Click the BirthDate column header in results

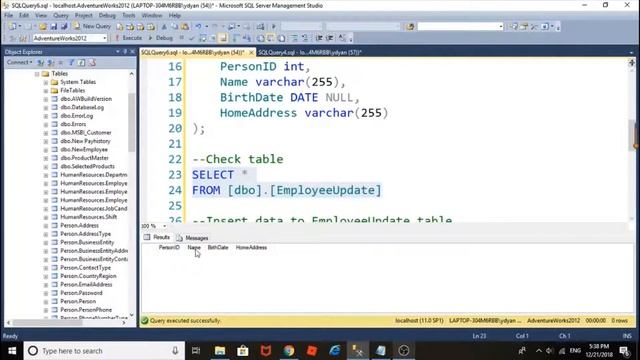click(218, 247)
